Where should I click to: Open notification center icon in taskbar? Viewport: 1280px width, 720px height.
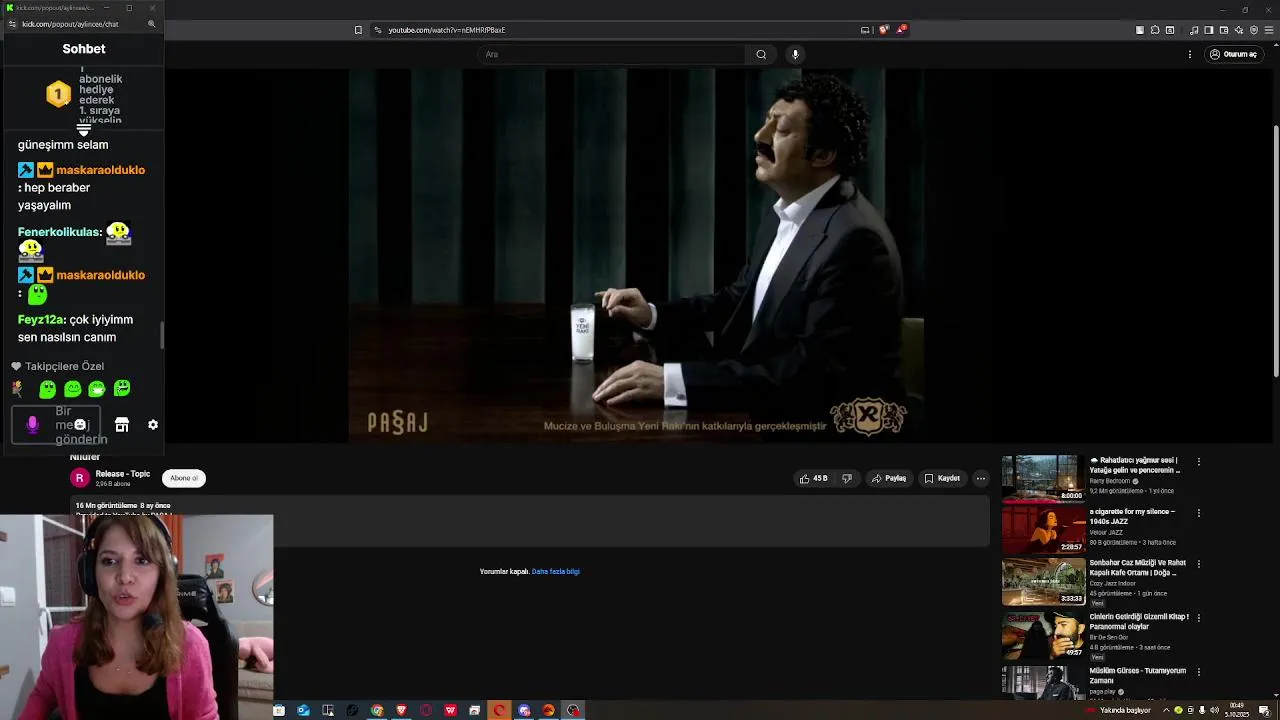1264,710
